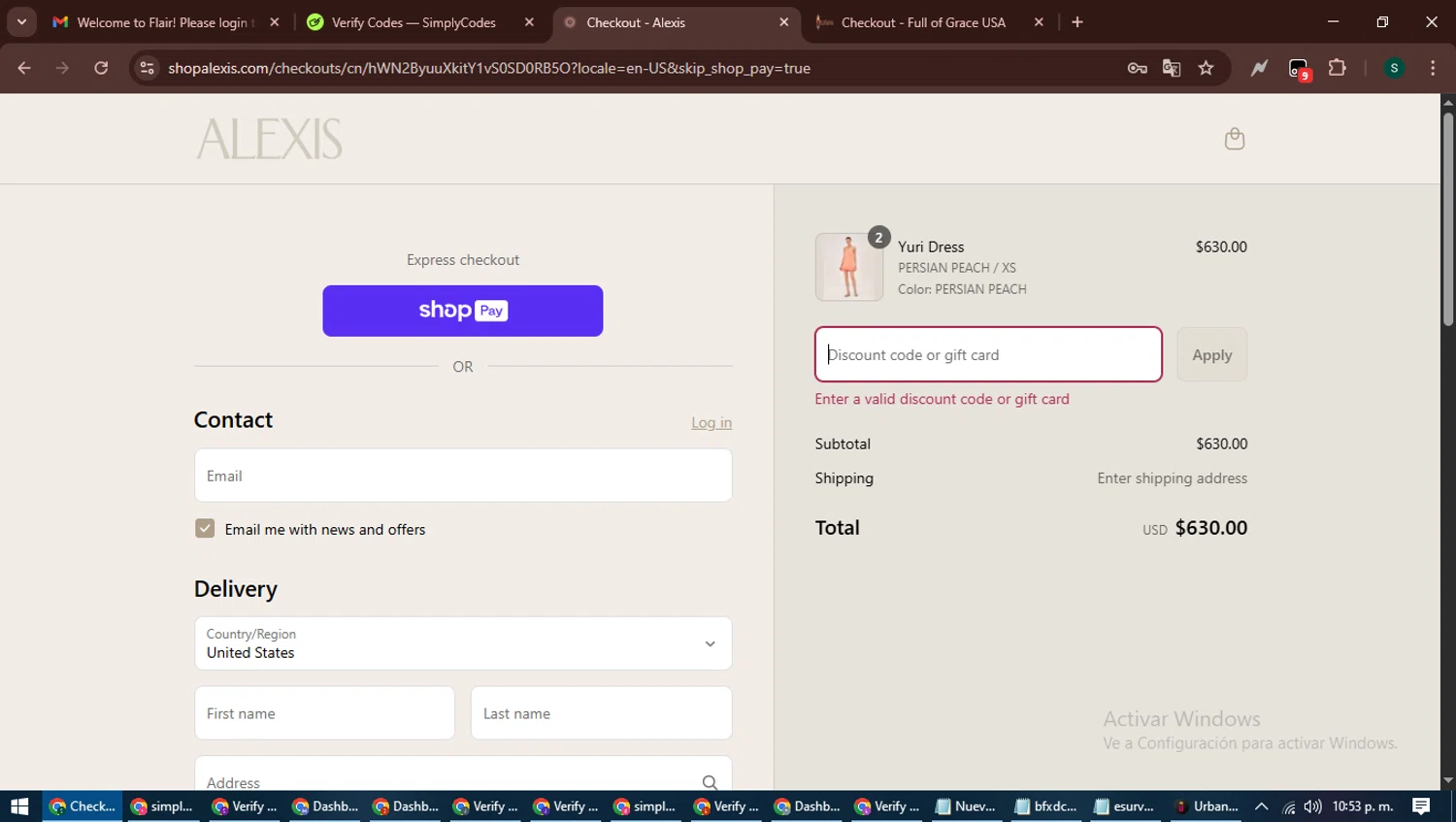Click the invalid discount code error message
1456x822 pixels.
click(x=942, y=399)
